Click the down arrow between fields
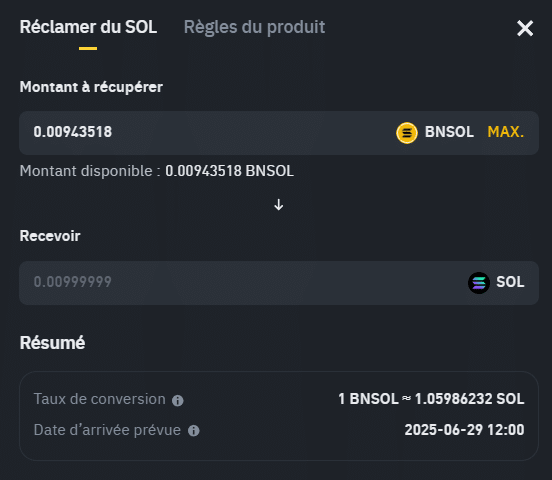 (x=278, y=205)
